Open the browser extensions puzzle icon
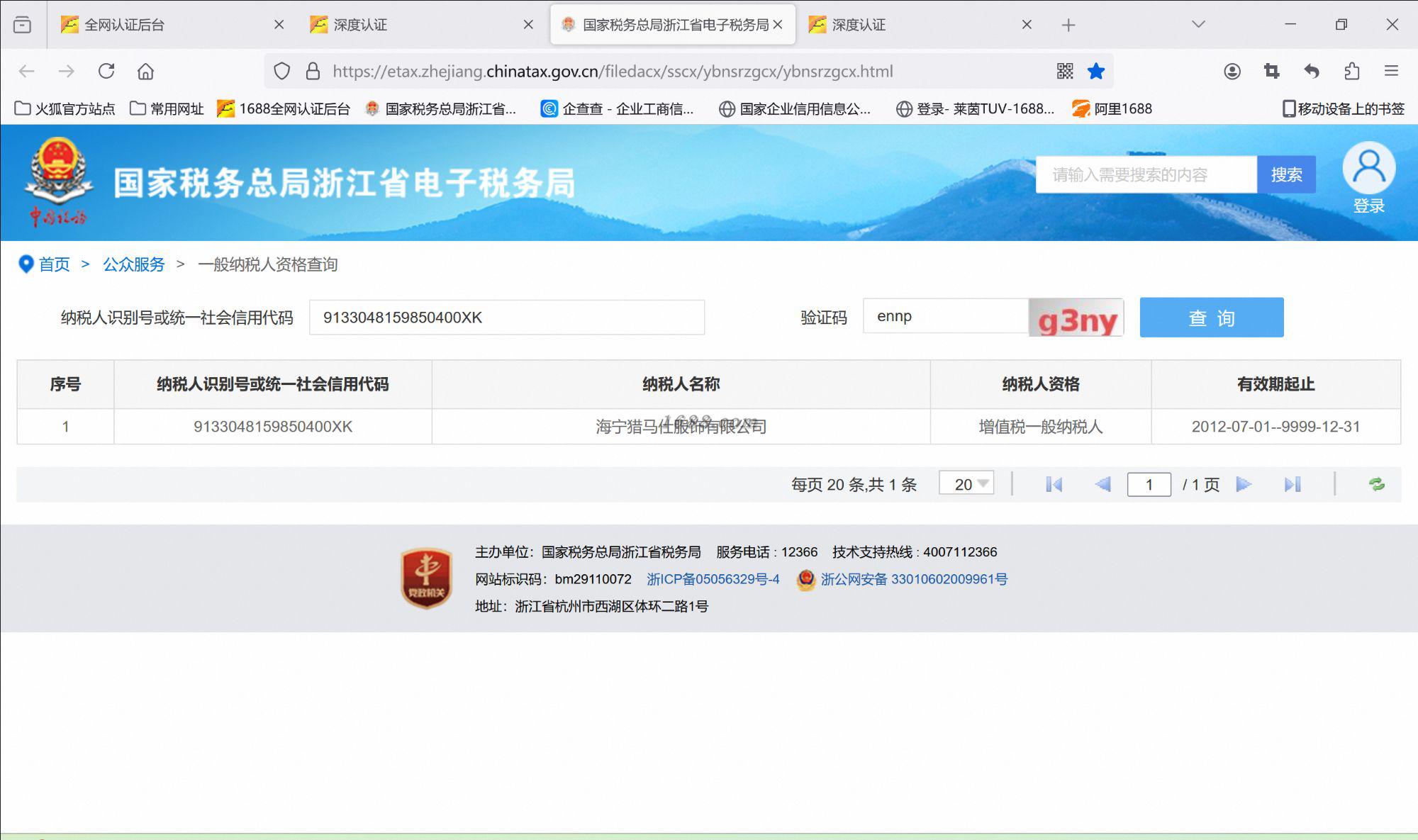Screen dimensions: 1418x840 (1351, 71)
